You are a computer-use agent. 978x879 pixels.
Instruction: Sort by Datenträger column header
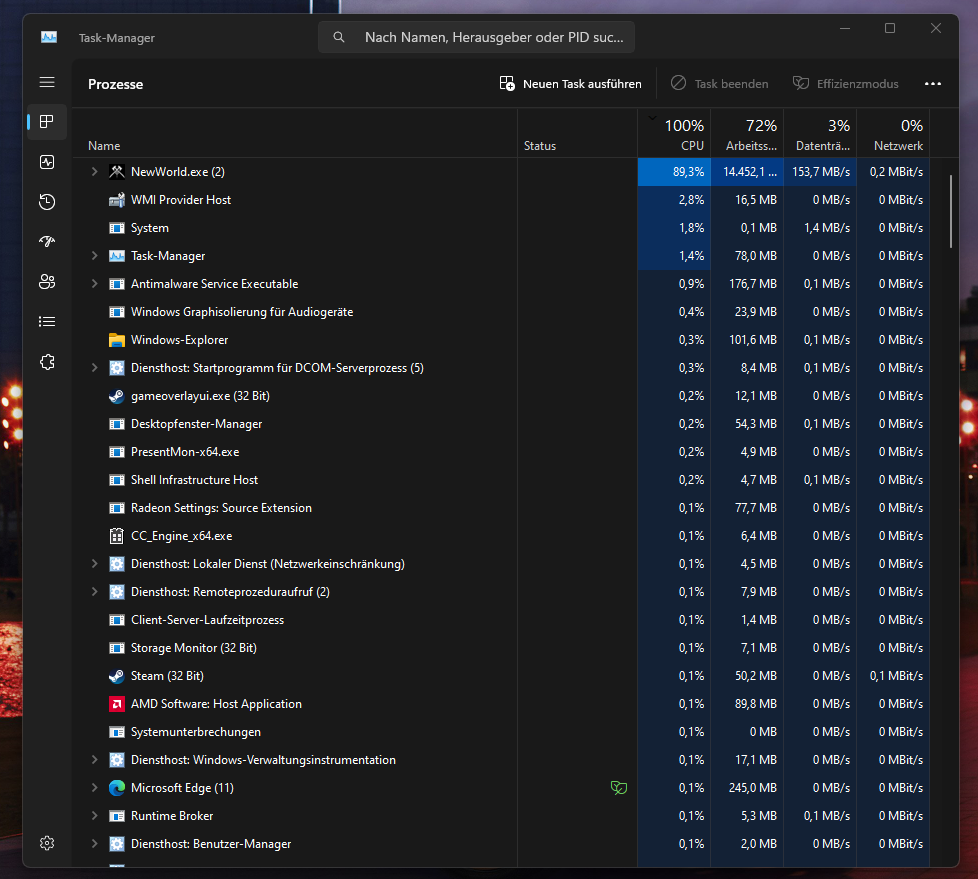[820, 134]
